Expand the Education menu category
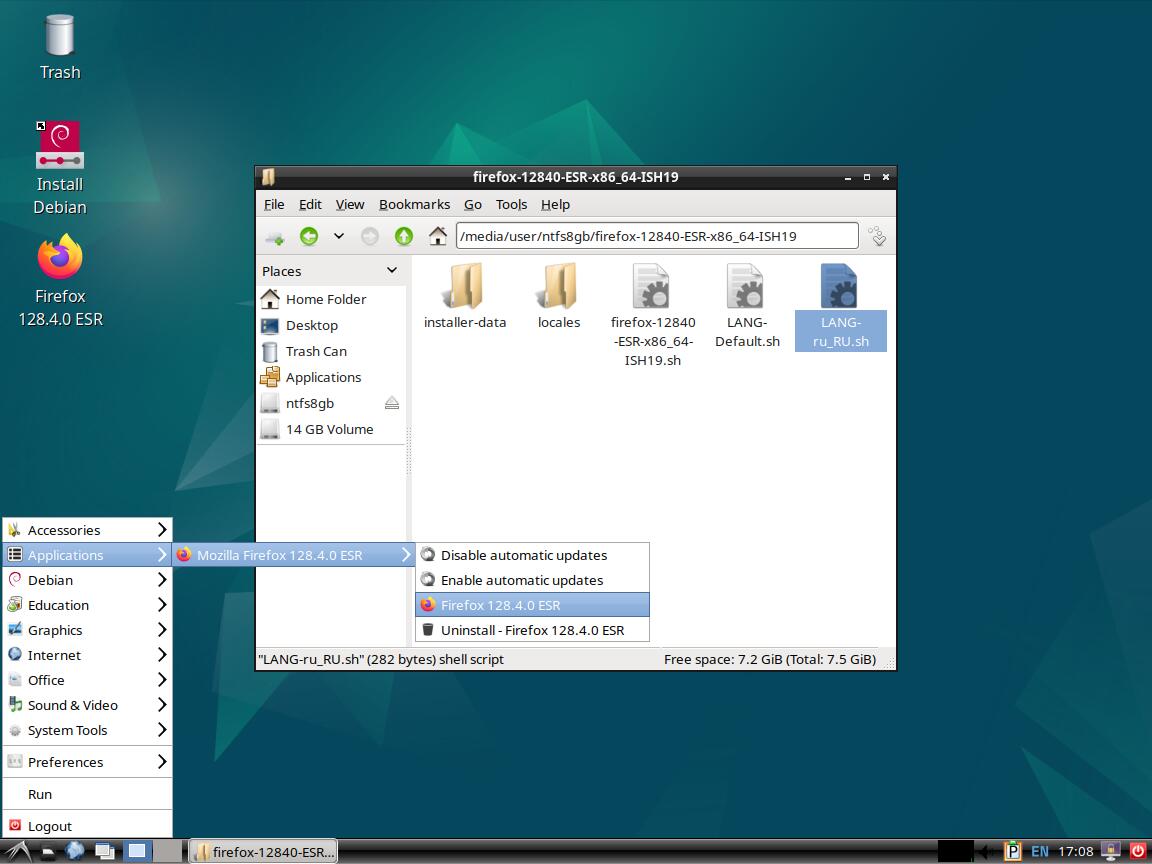The height and width of the screenshot is (864, 1152). point(87,605)
